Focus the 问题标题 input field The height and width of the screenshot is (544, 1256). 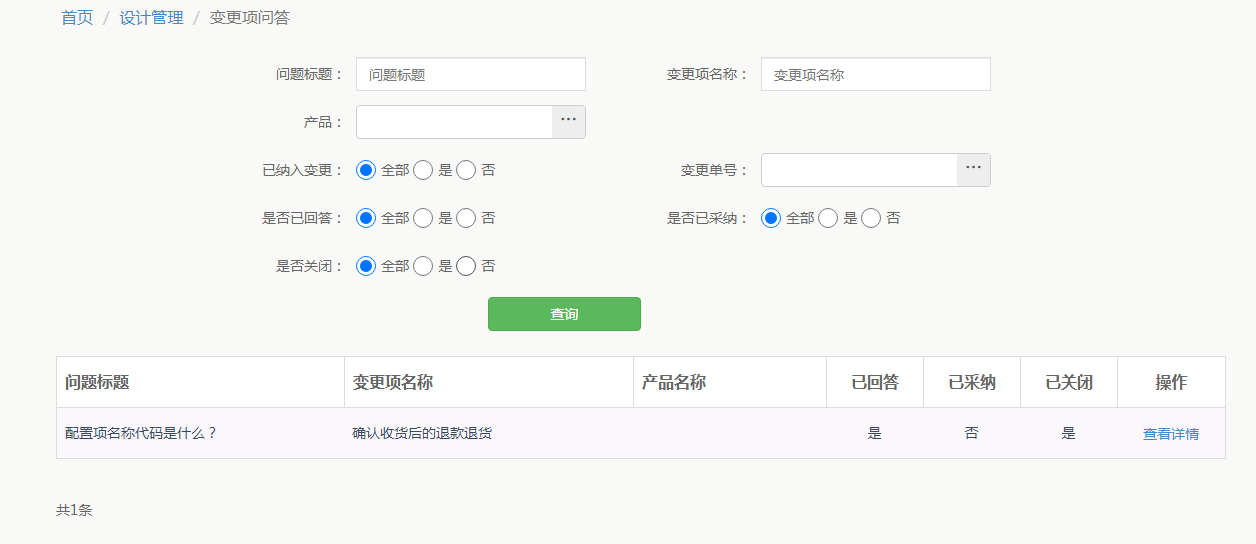(471, 74)
